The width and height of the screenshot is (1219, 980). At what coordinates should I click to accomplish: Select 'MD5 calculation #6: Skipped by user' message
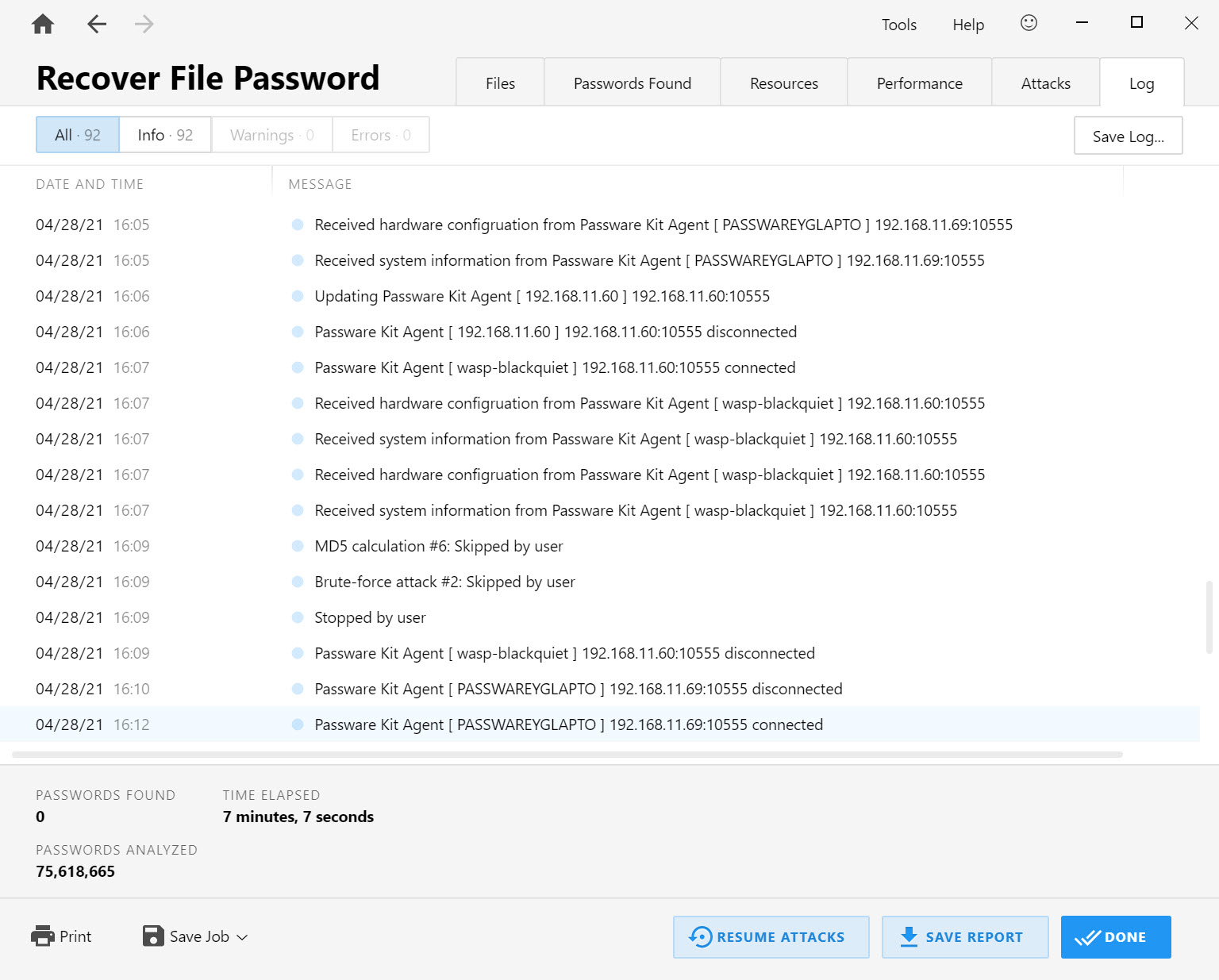[x=439, y=546]
